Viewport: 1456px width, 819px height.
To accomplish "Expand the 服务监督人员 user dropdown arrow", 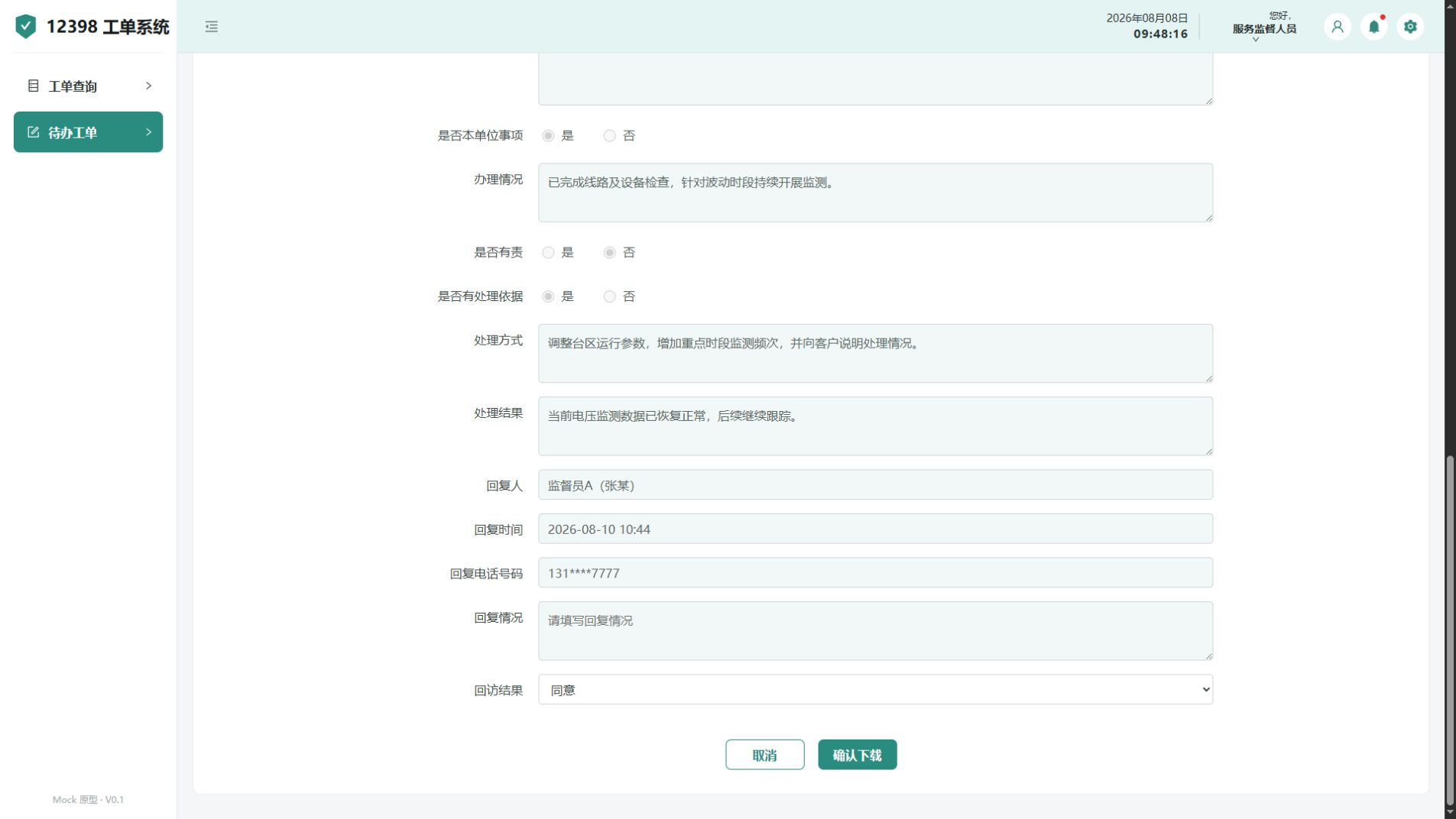I will pyautogui.click(x=1256, y=40).
